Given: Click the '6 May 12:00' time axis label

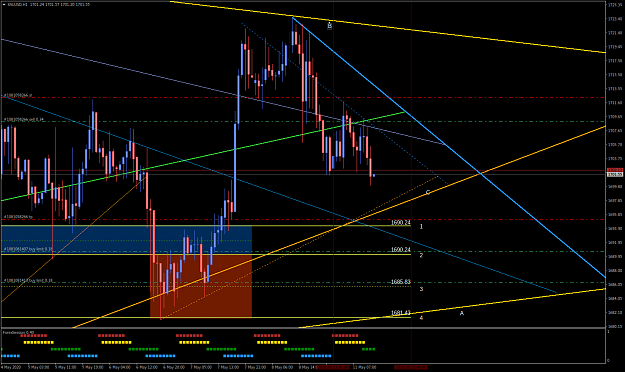Looking at the screenshot, I should click(147, 367).
